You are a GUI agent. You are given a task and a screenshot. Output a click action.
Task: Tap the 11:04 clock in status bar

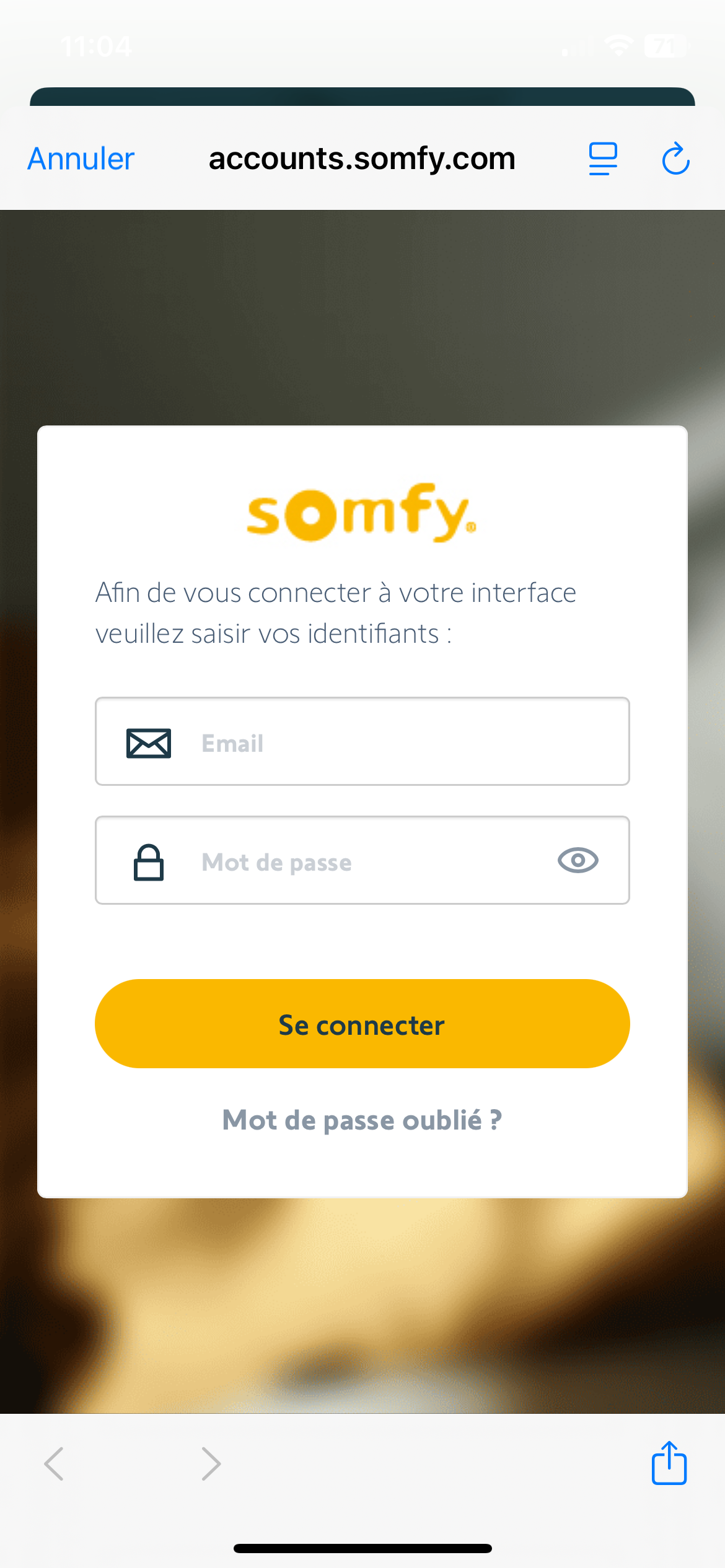tap(96, 46)
